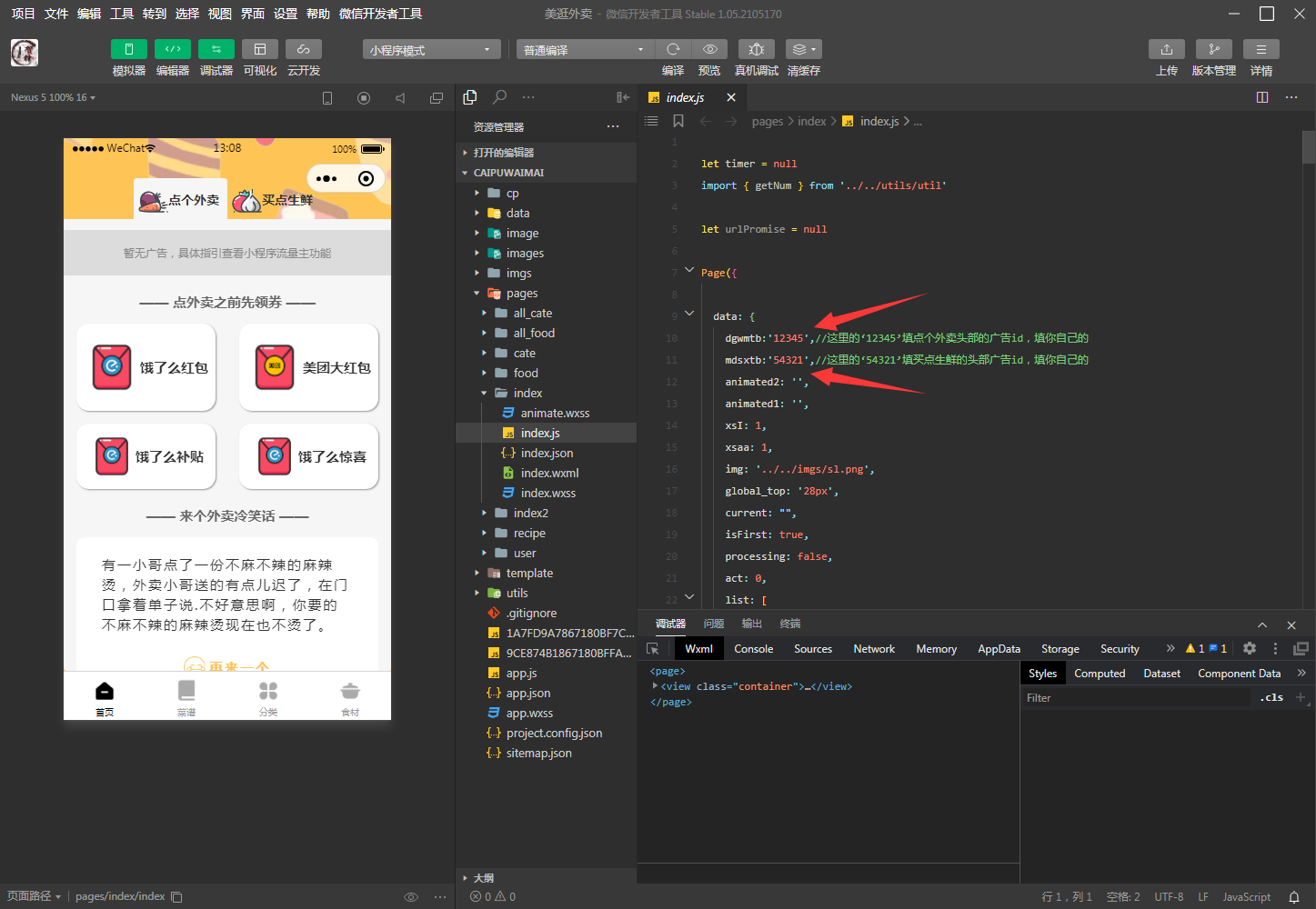Tap the 美团大红包 card
Image resolution: width=1316 pixels, height=909 pixels.
pos(309,367)
